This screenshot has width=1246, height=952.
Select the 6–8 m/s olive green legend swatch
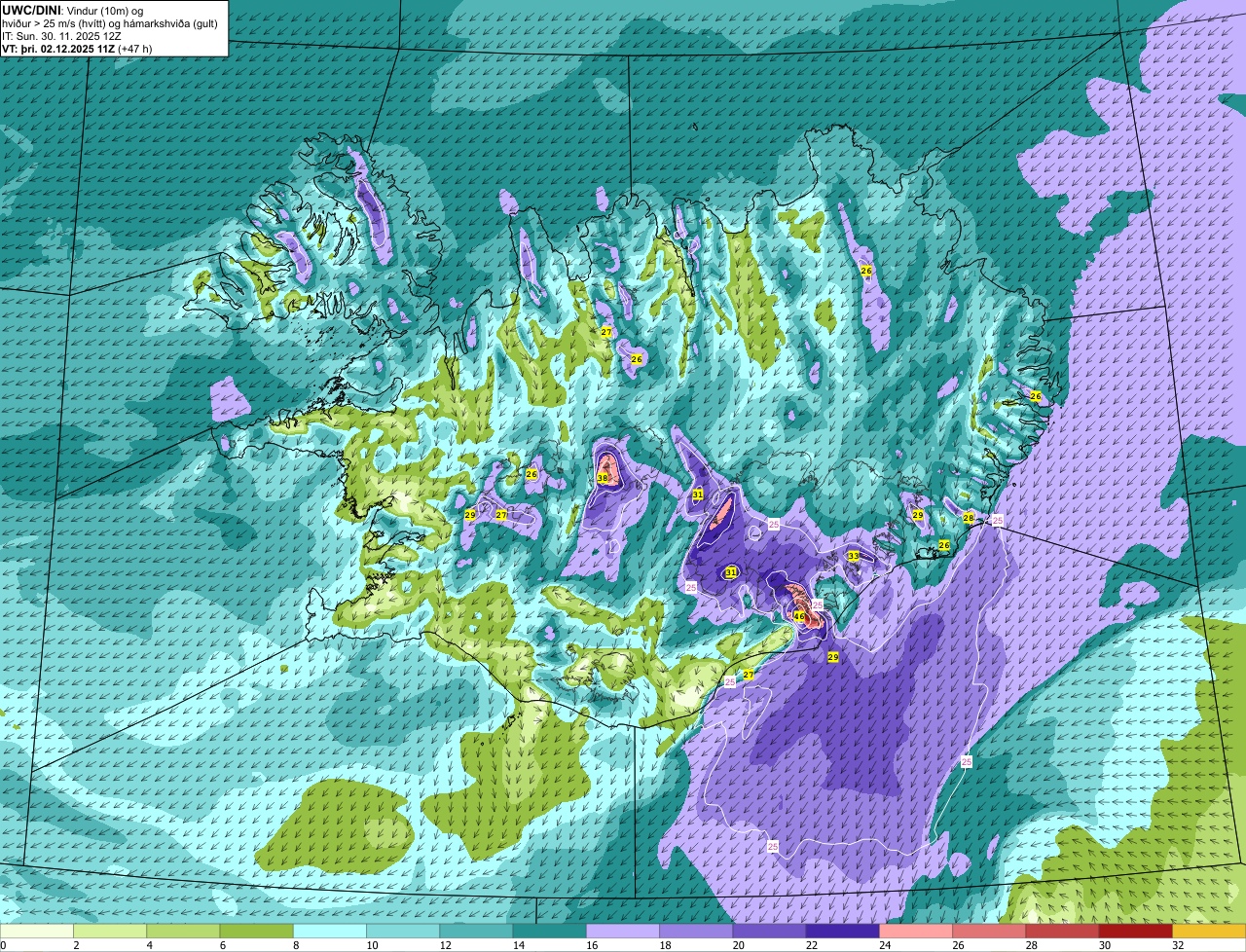[257, 931]
